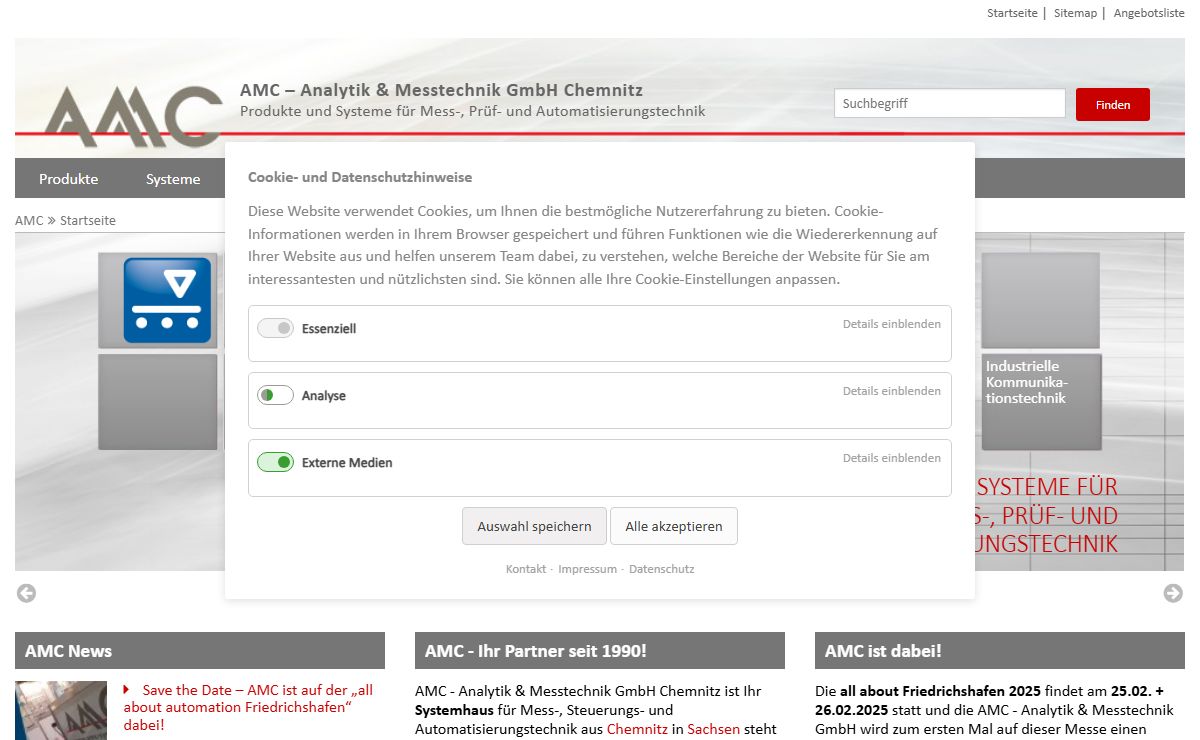The image size is (1200, 740).
Task: Open the Industrielle Kommunikationstechnik tile
Action: pyautogui.click(x=1041, y=402)
